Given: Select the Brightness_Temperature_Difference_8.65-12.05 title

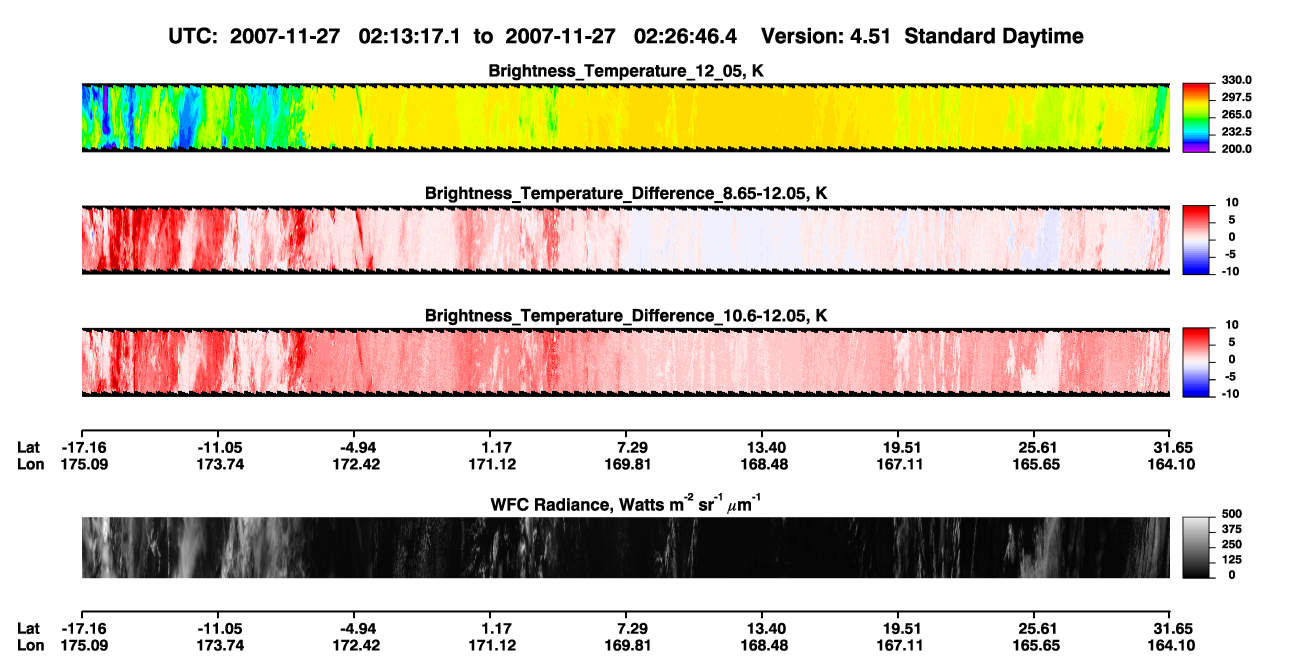Looking at the screenshot, I should click(x=627, y=193).
